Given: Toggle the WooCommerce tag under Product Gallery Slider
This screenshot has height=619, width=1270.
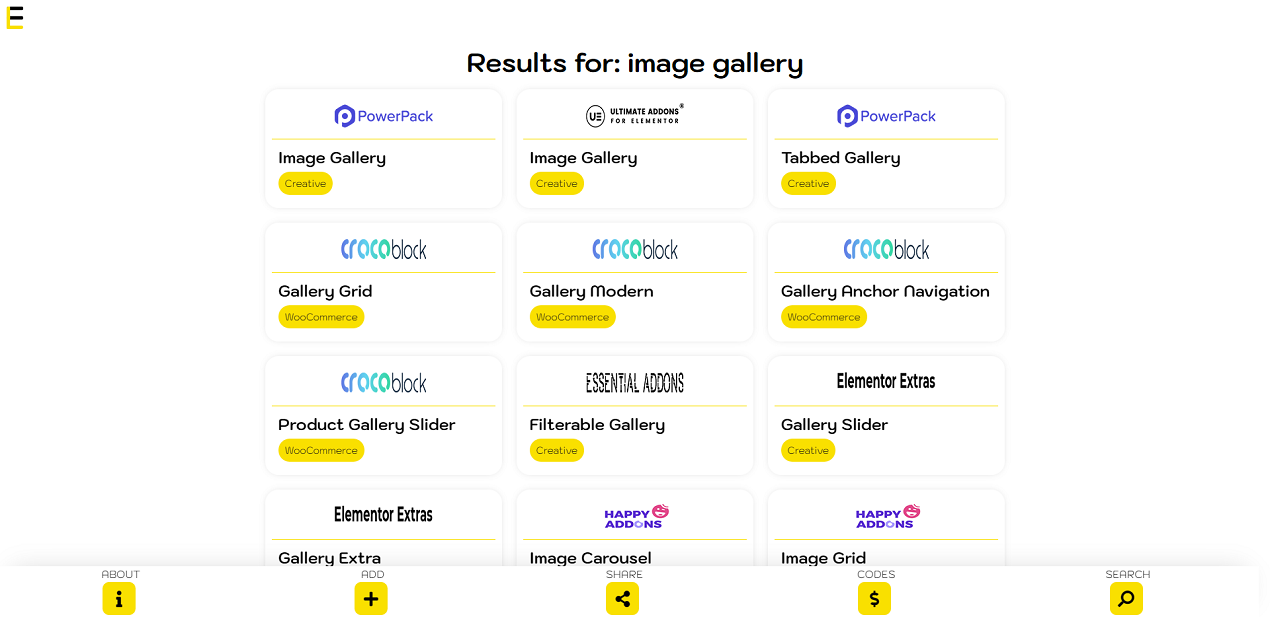Looking at the screenshot, I should pyautogui.click(x=321, y=450).
